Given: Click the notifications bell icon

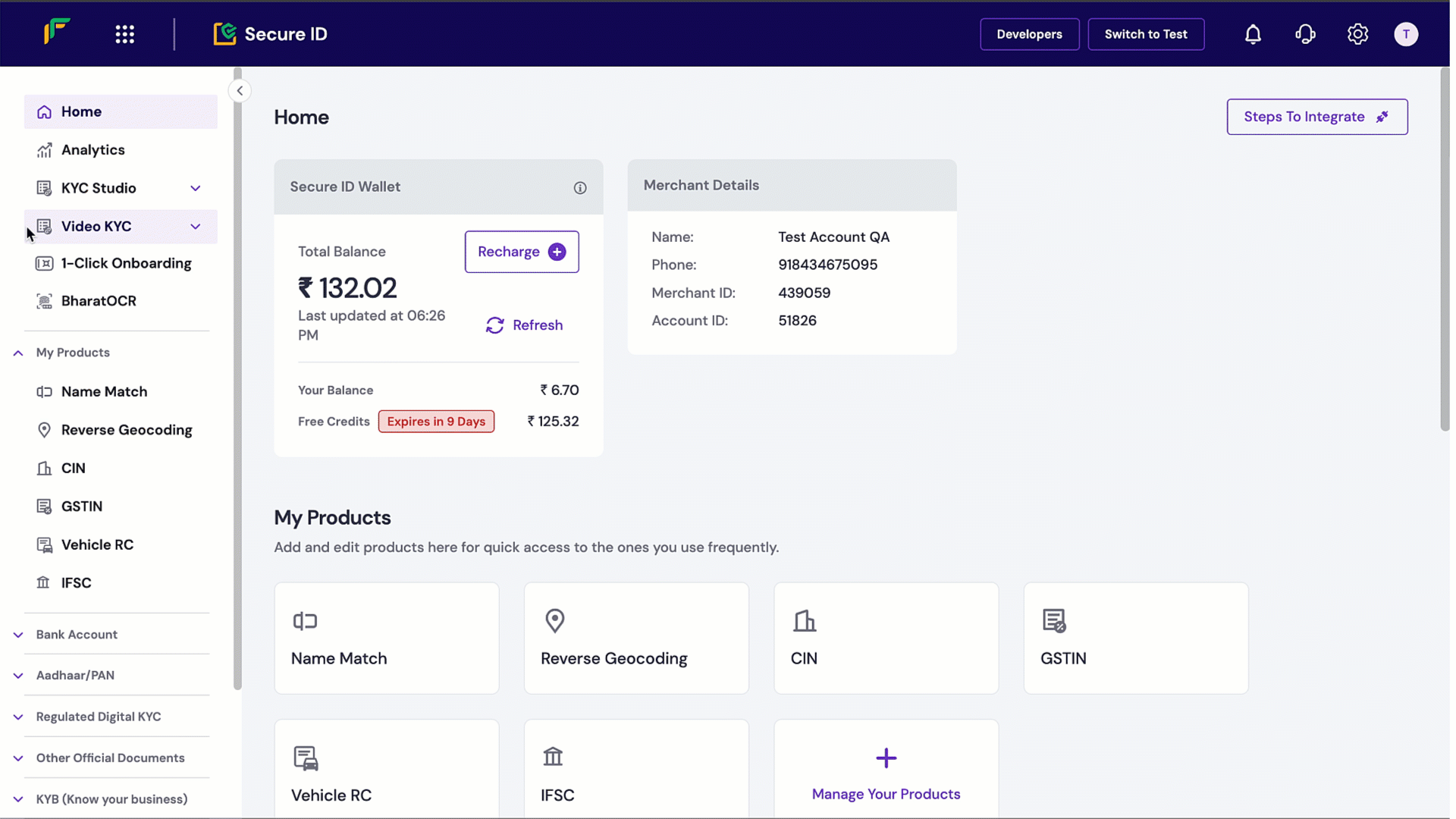Looking at the screenshot, I should tap(1253, 34).
